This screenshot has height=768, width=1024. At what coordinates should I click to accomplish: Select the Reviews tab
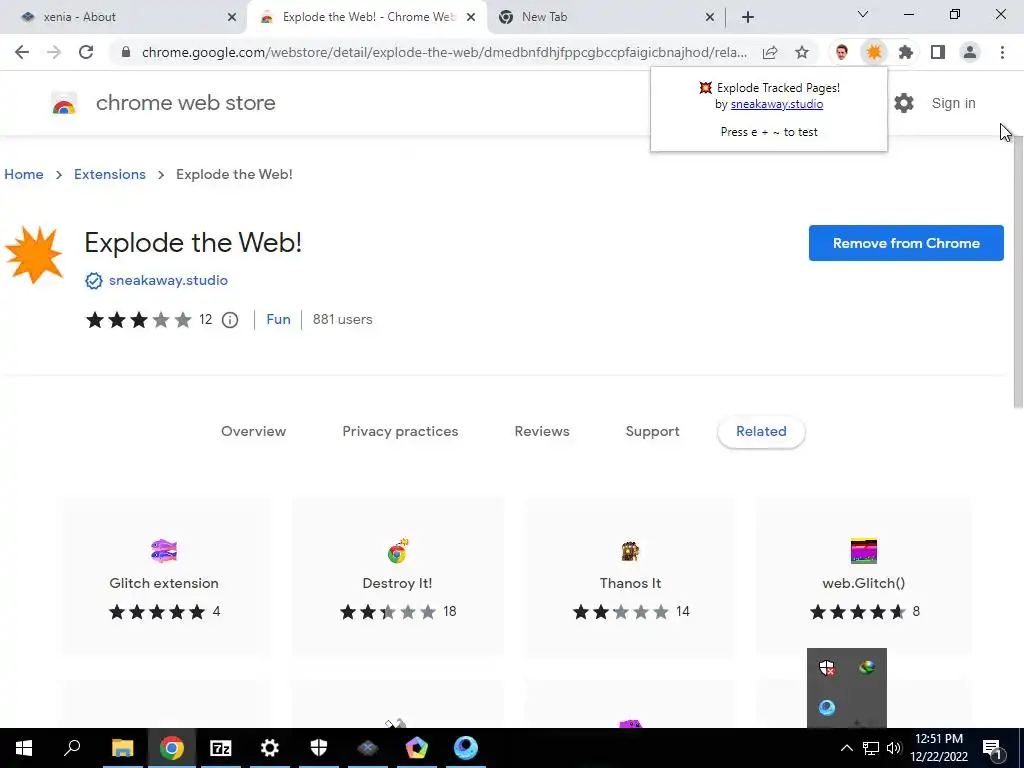pos(542,432)
